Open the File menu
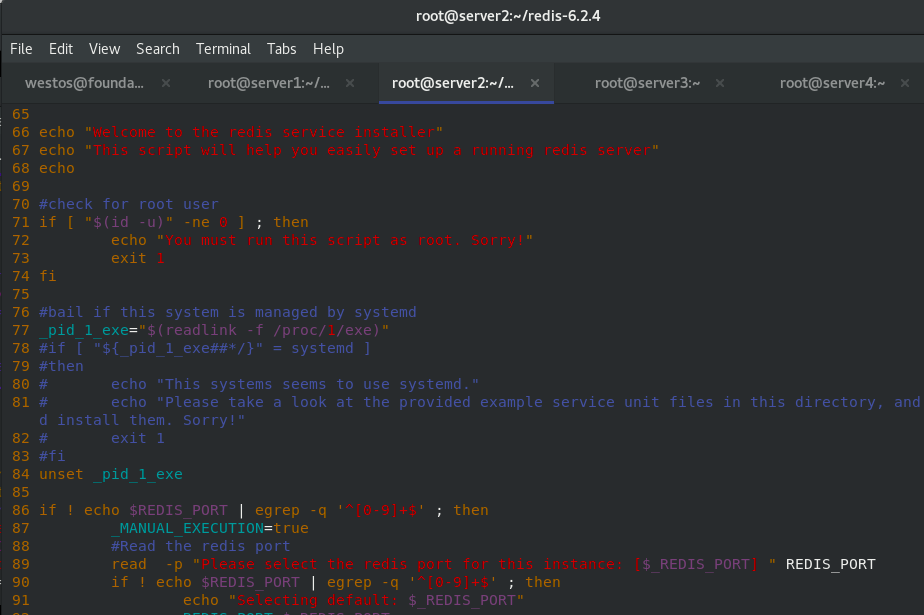 tap(21, 49)
